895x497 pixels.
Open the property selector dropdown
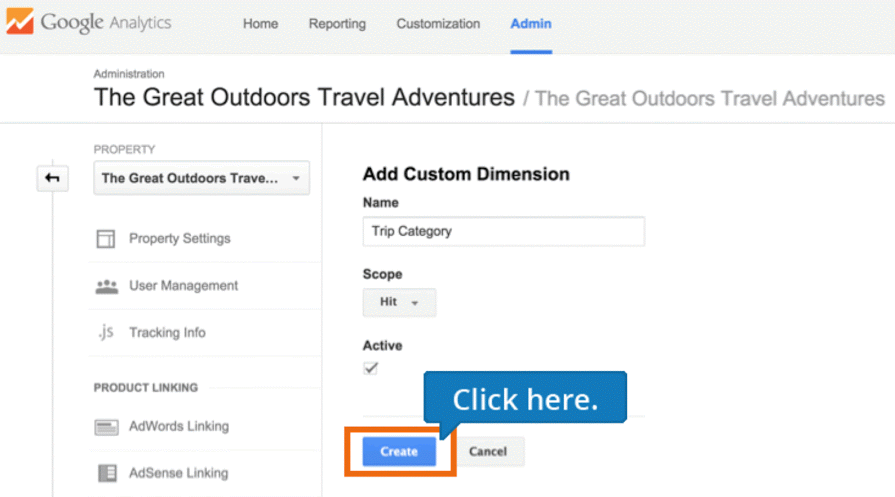201,178
